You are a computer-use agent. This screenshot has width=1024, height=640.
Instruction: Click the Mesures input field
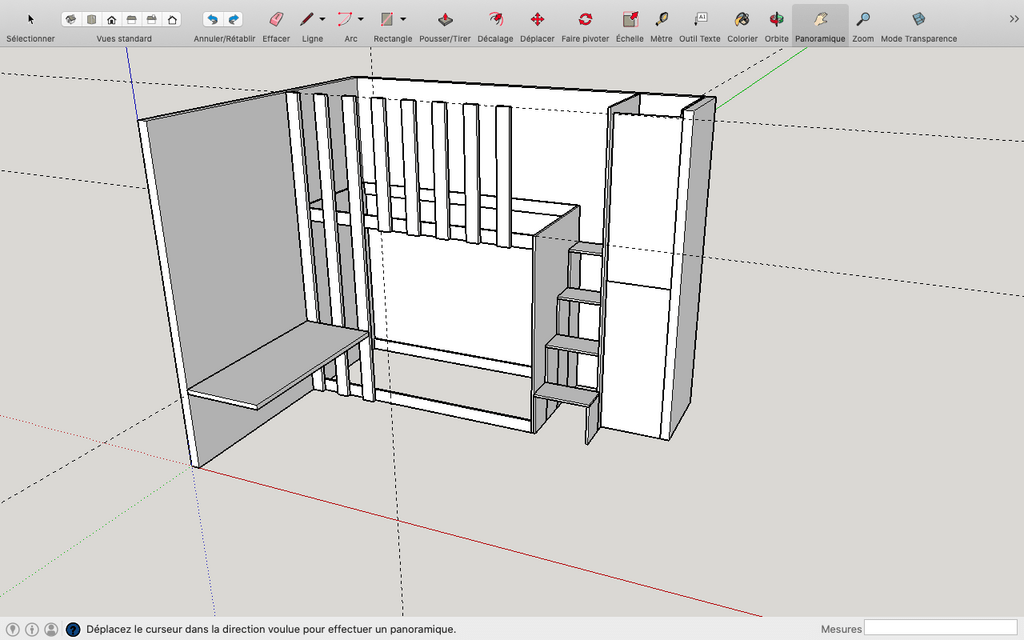pos(940,628)
